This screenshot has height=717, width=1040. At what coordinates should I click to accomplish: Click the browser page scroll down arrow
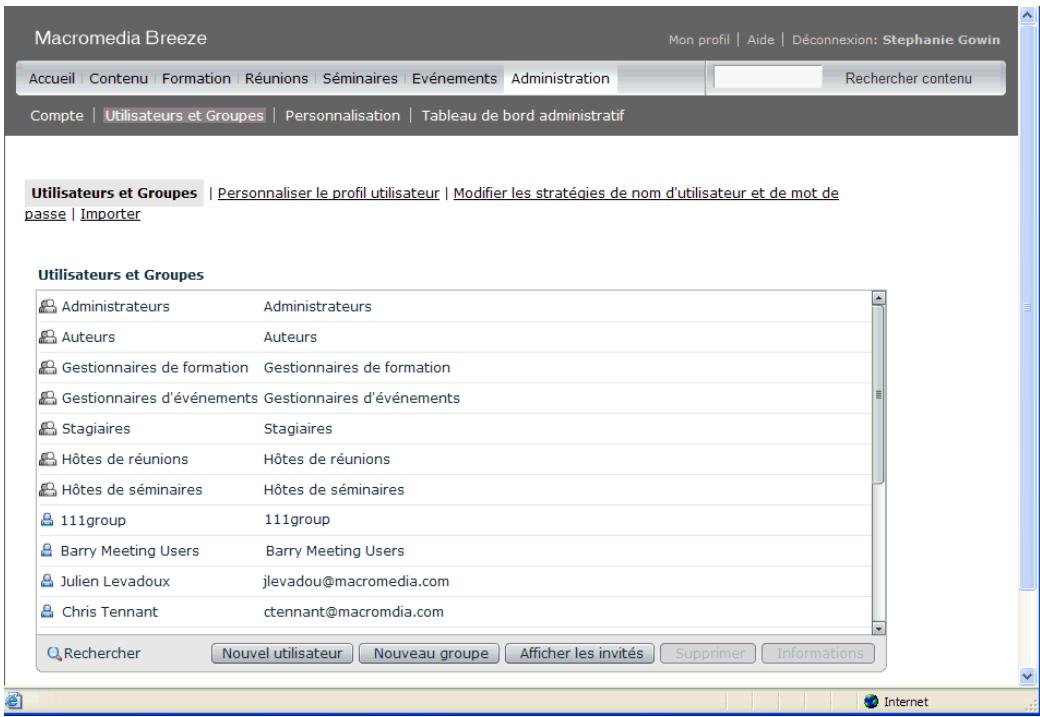pos(1027,677)
